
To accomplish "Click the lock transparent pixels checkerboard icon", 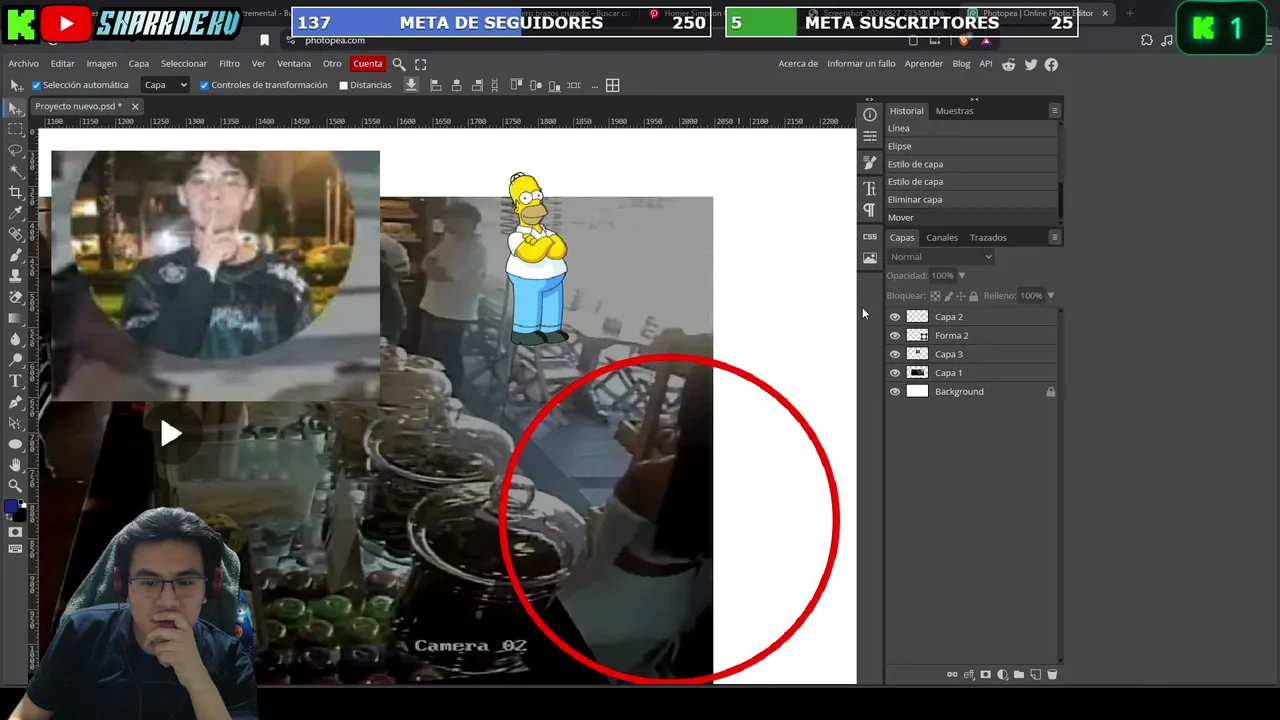I will coord(935,296).
